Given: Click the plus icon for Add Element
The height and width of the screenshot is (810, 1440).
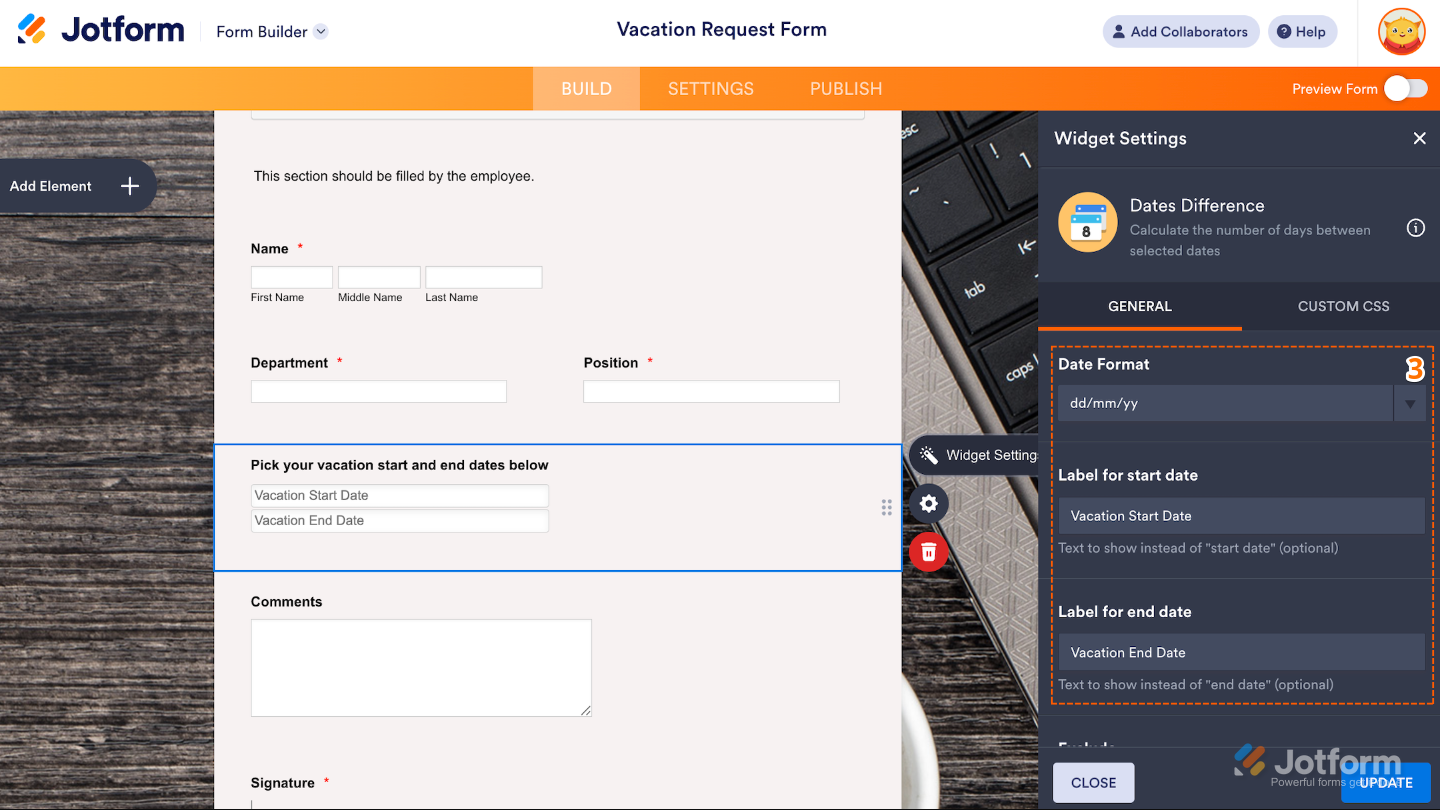Looking at the screenshot, I should pyautogui.click(x=129, y=186).
